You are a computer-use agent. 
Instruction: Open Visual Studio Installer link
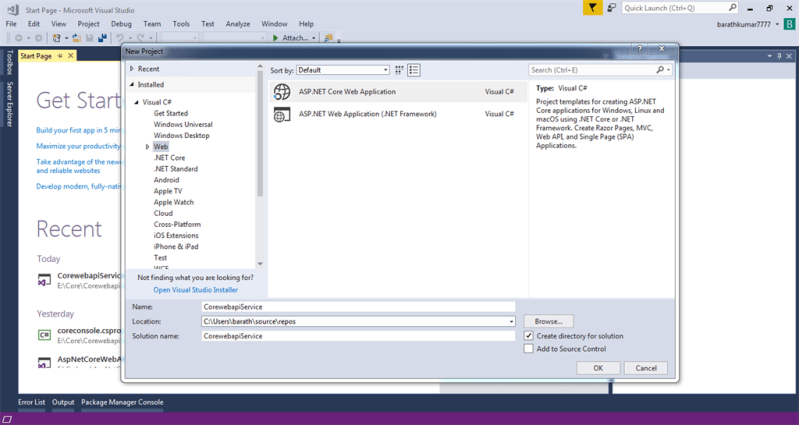click(x=196, y=289)
